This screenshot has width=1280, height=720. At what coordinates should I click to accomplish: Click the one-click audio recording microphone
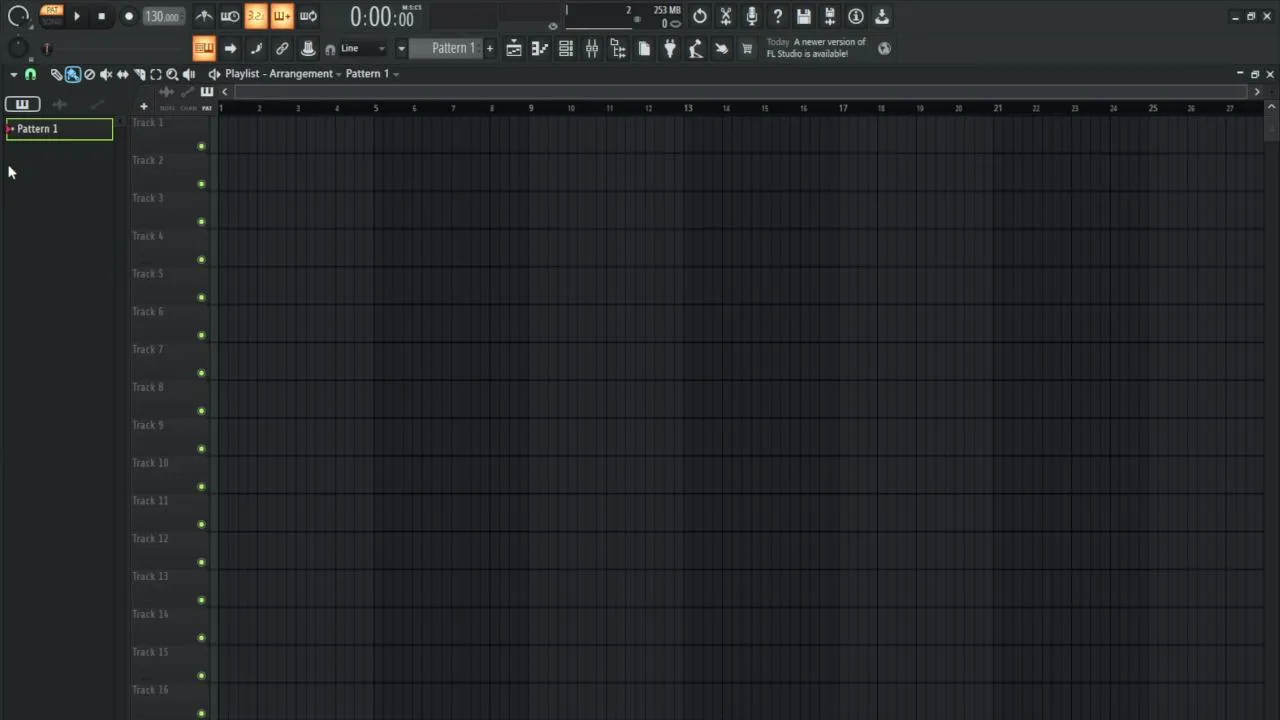point(752,16)
